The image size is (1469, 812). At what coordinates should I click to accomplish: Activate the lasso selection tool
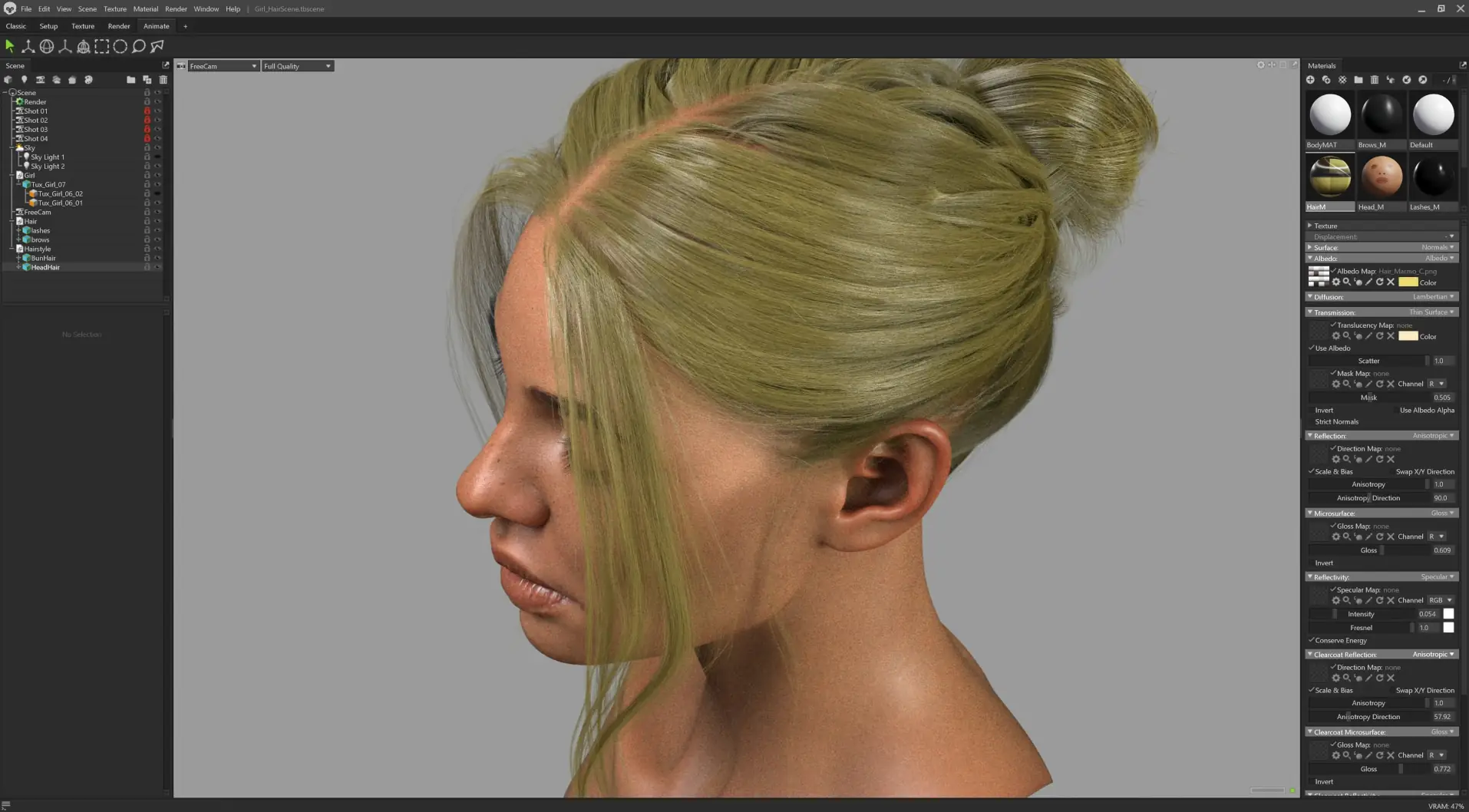tap(139, 46)
